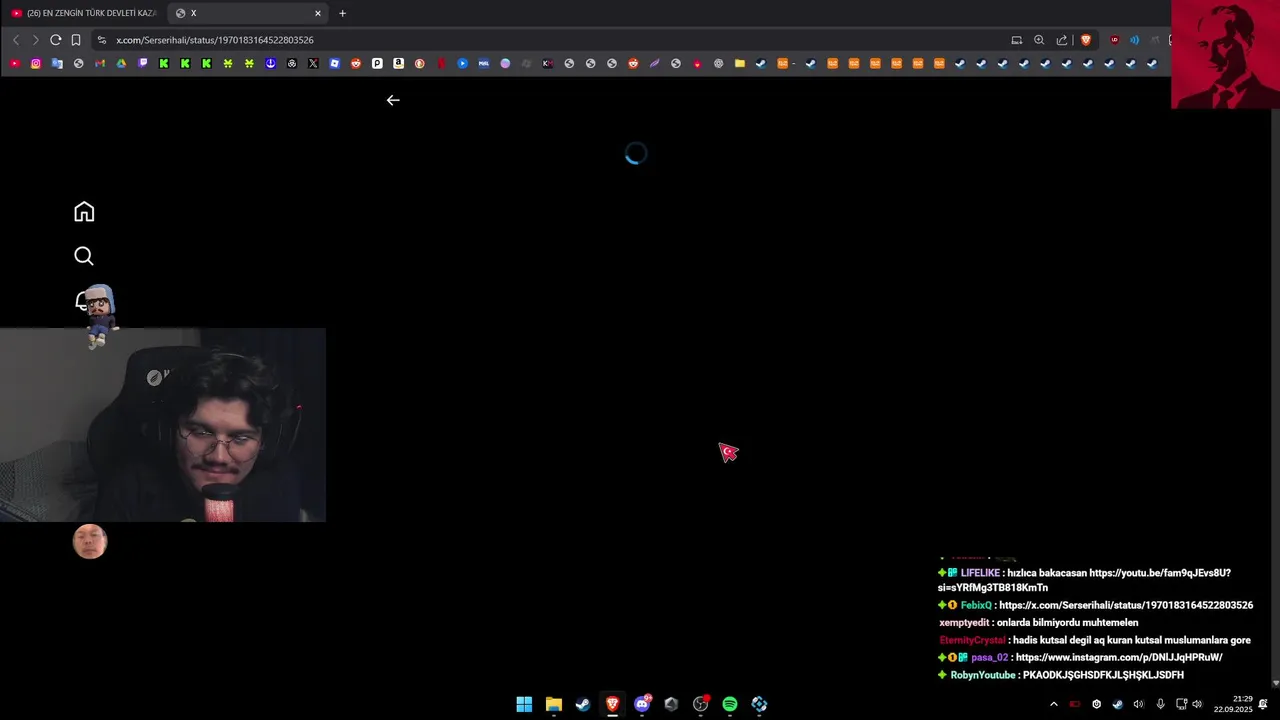Expand the hidden system tray icons chevron
Viewport: 1280px width, 720px height.
point(1053,704)
